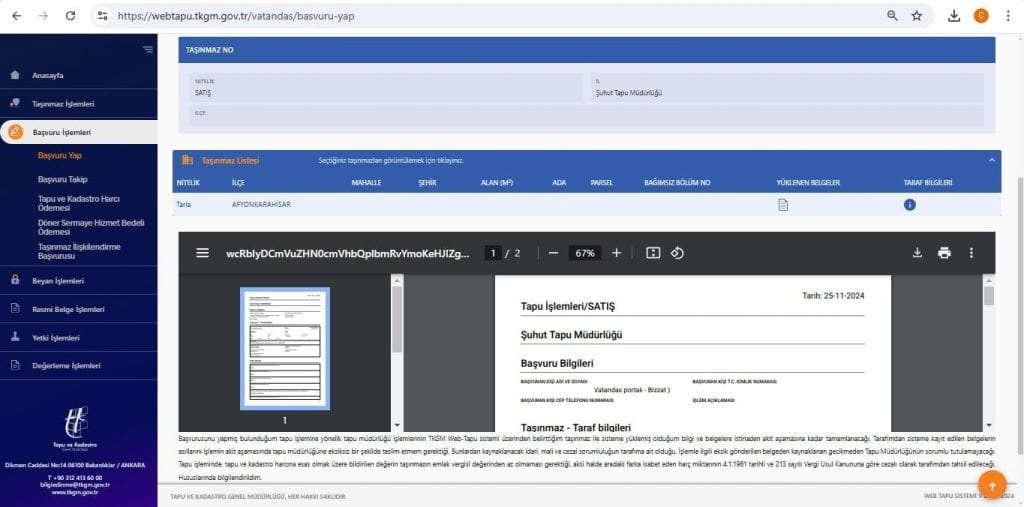Rotate the PDF counterclockwise
The height and width of the screenshot is (507, 1024).
(677, 253)
